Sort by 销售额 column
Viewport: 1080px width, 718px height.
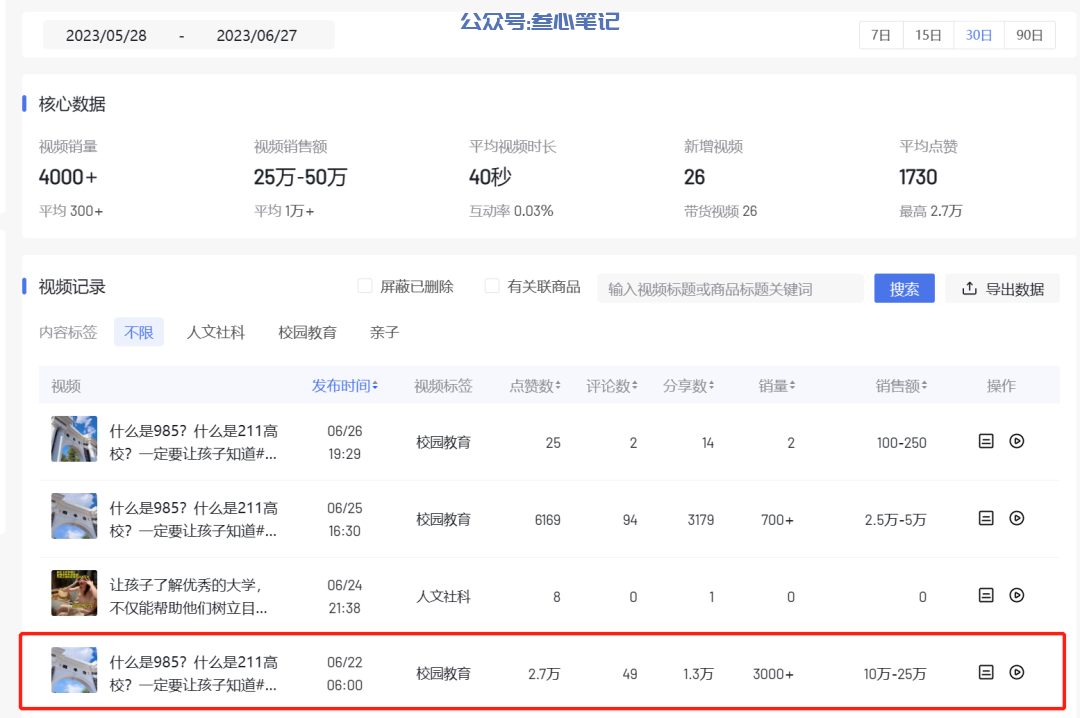pyautogui.click(x=901, y=386)
